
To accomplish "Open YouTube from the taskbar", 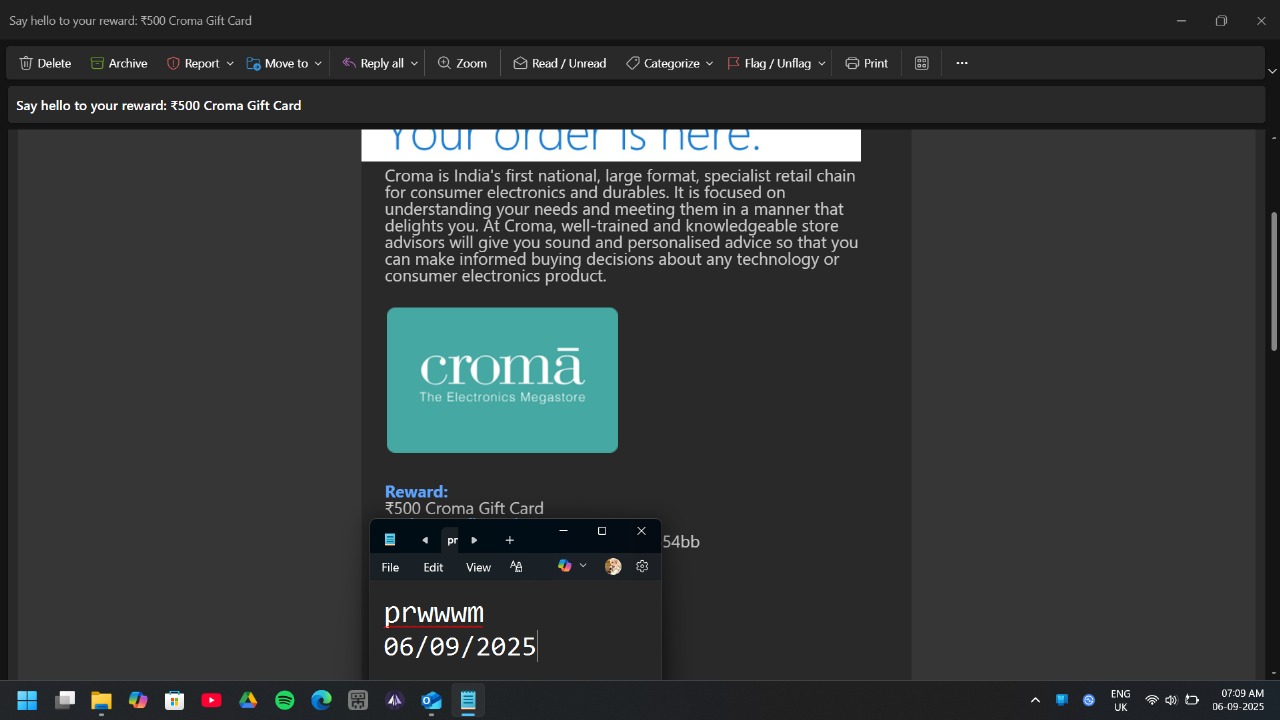I will click(x=211, y=700).
